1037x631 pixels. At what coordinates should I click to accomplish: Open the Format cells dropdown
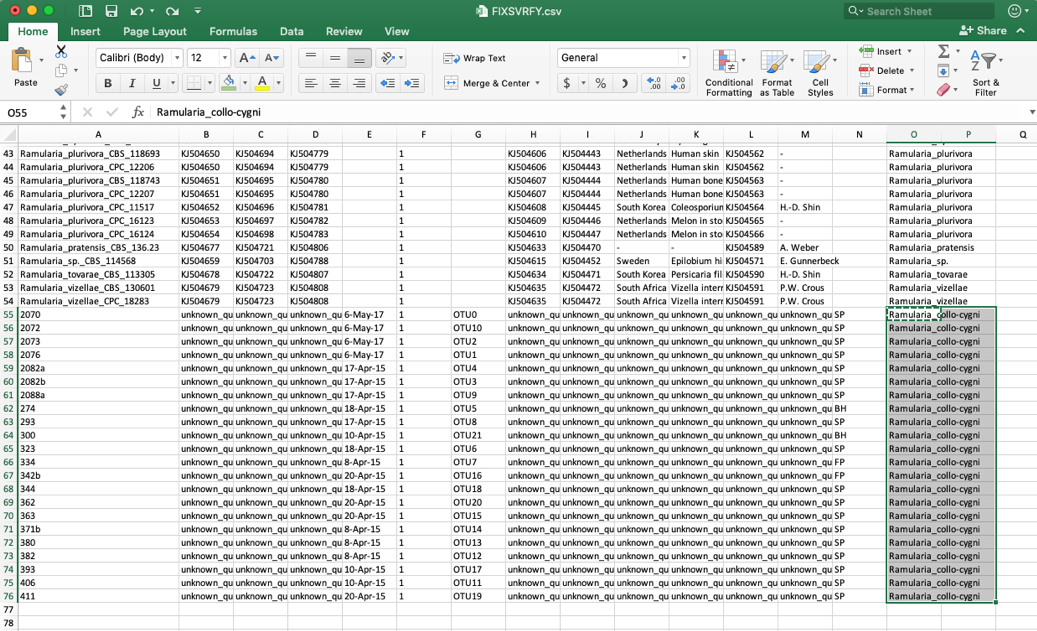tap(885, 90)
